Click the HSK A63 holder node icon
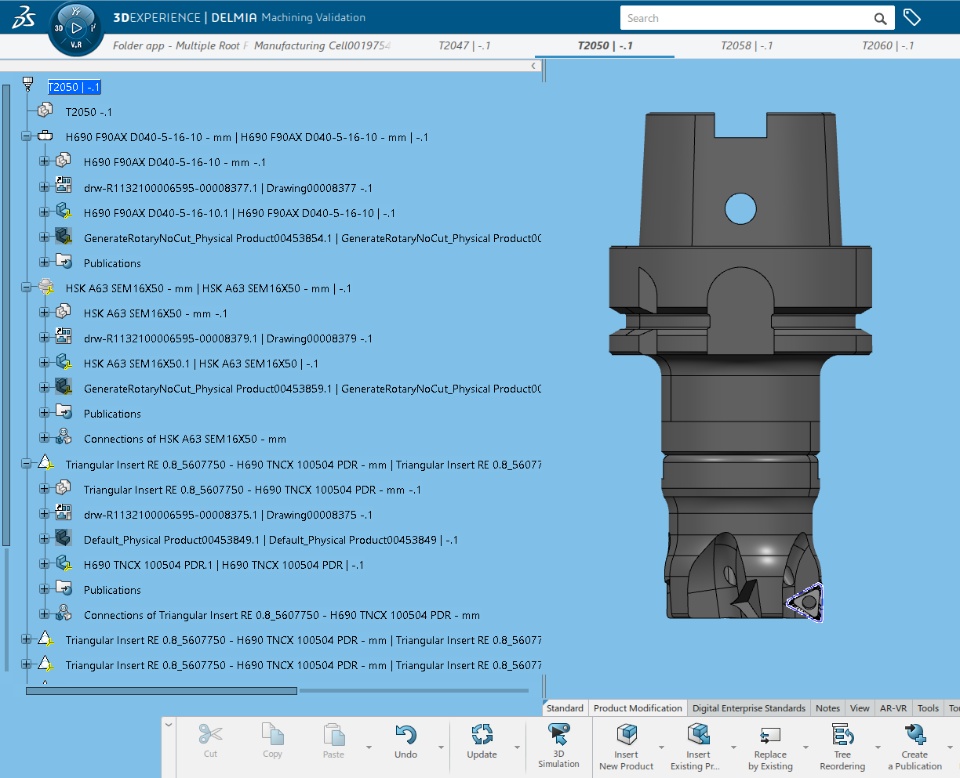This screenshot has height=778, width=960. pyautogui.click(x=45, y=286)
